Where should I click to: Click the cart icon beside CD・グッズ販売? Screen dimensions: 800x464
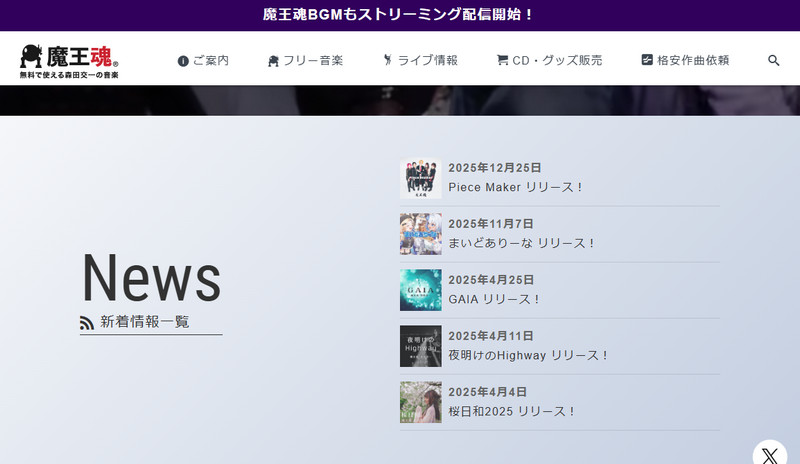pos(503,60)
